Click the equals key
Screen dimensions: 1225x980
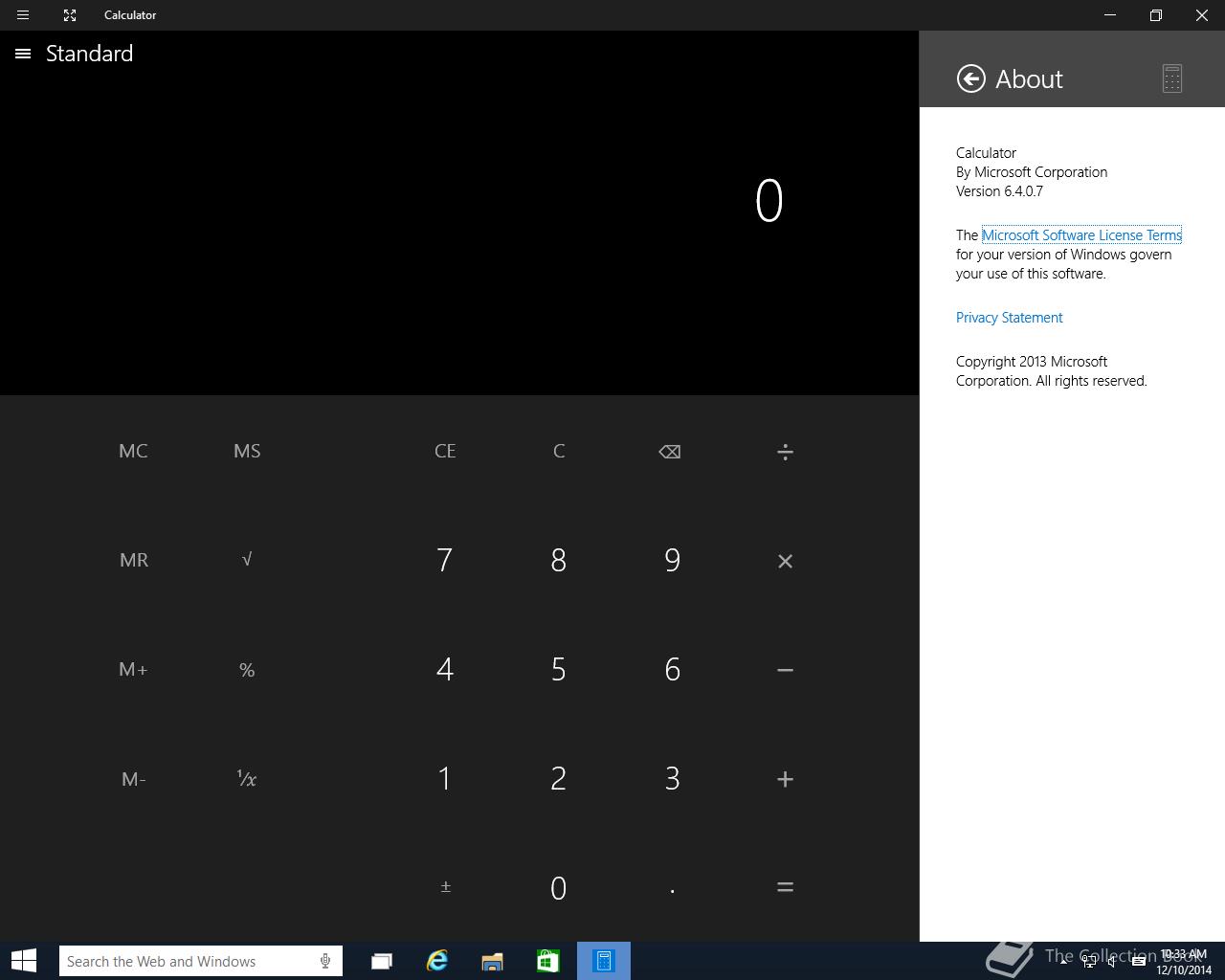point(785,888)
